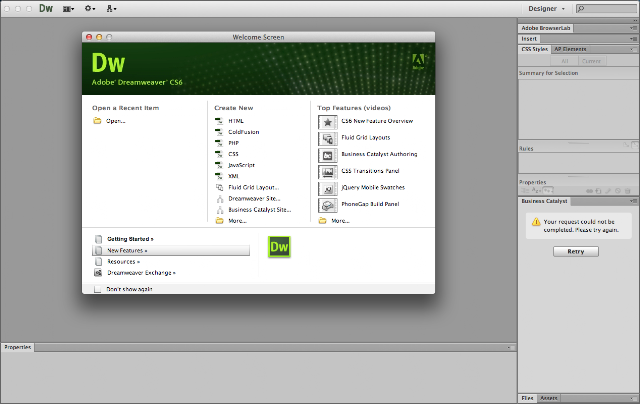Click the Retry button
Image resolution: width=640 pixels, height=404 pixels.
pos(576,251)
